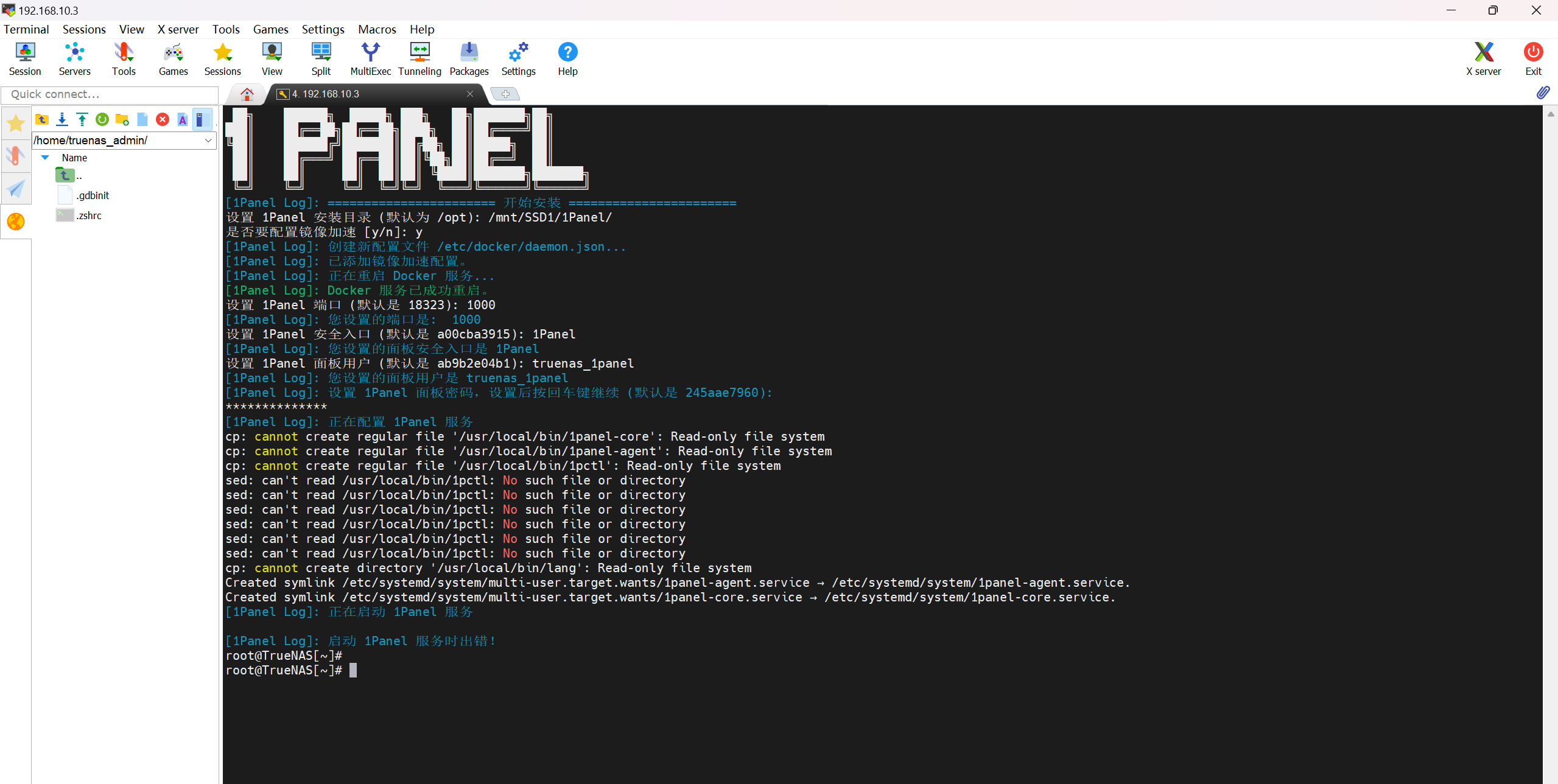Restore down the MobaXterm window

(1493, 10)
